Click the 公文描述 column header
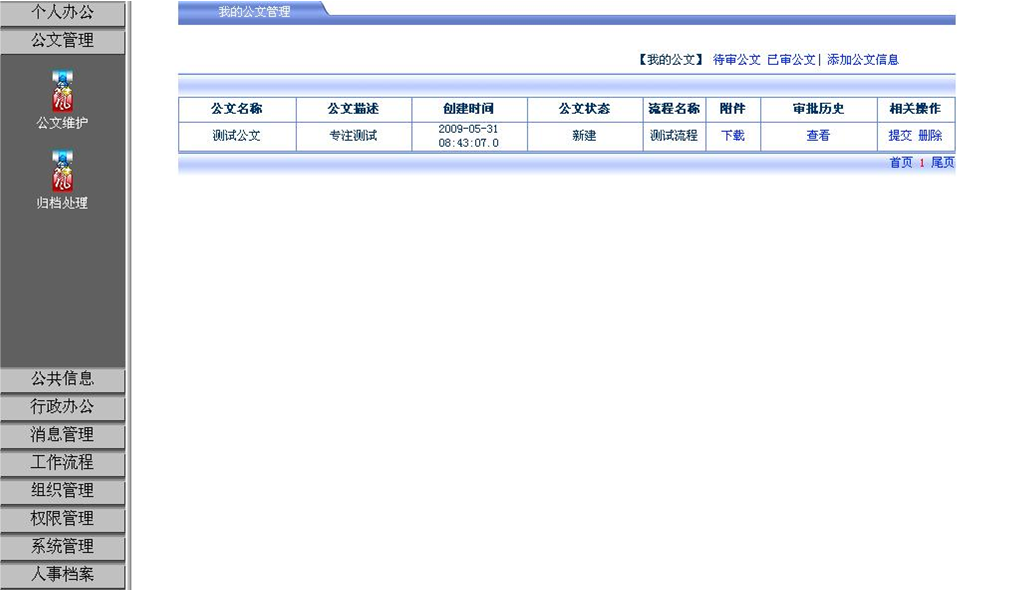Screen dimensions: 1021x590 354,109
